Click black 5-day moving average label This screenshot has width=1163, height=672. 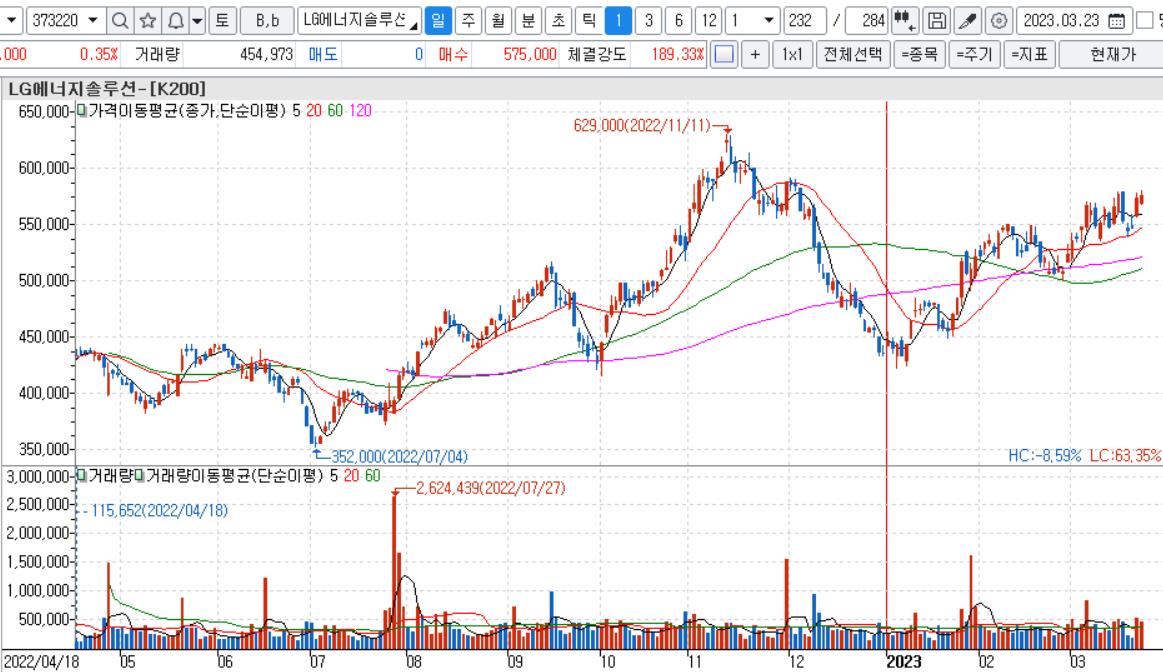(x=296, y=111)
